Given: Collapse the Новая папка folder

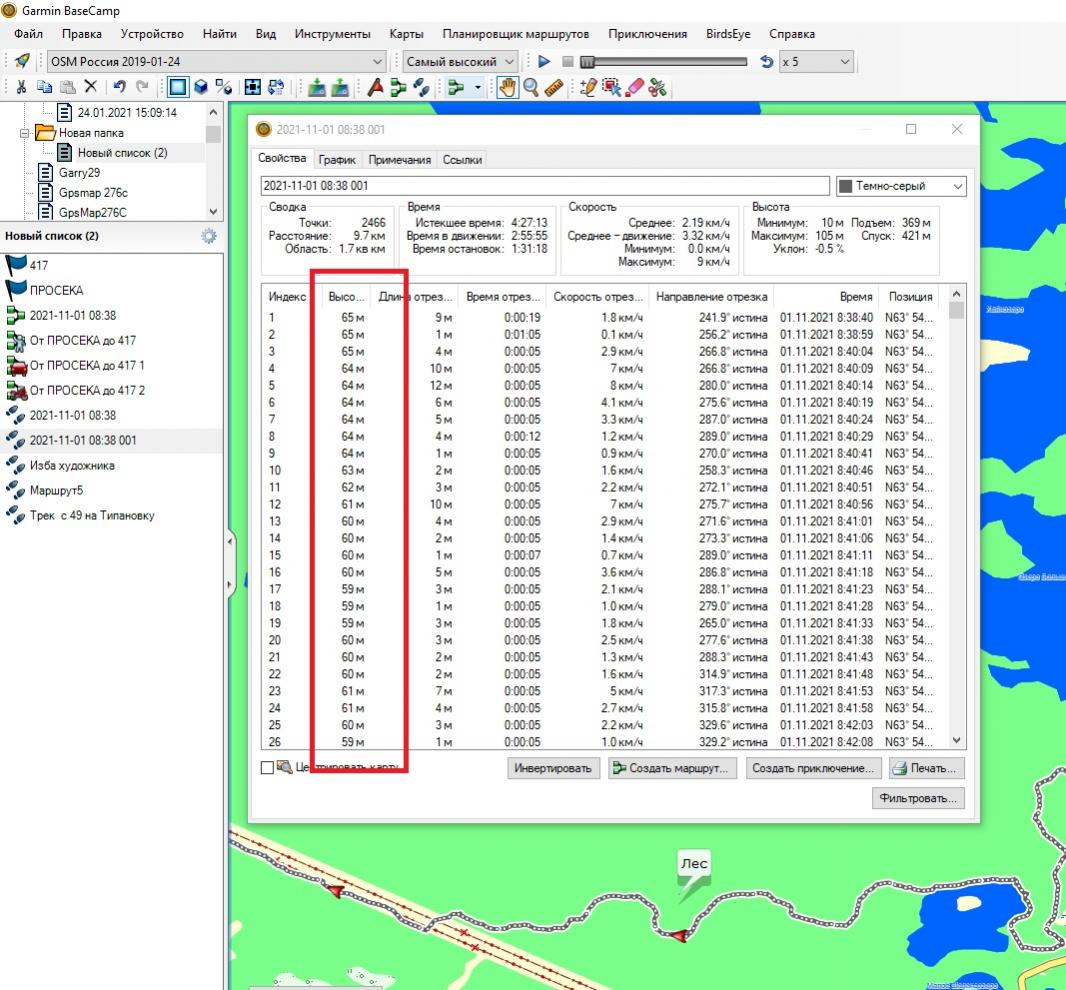Looking at the screenshot, I should (x=25, y=132).
